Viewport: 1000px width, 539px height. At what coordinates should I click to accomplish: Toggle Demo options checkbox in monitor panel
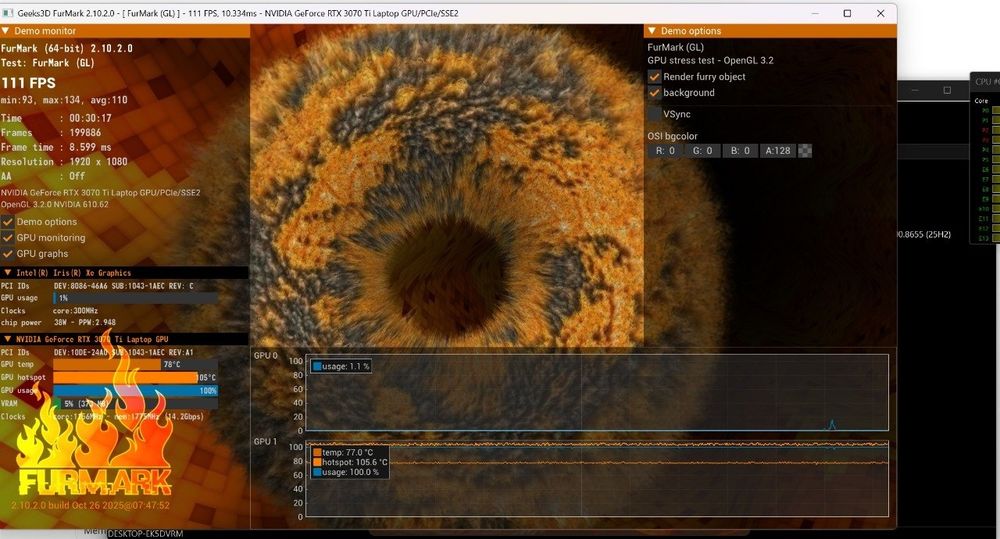pos(8,221)
